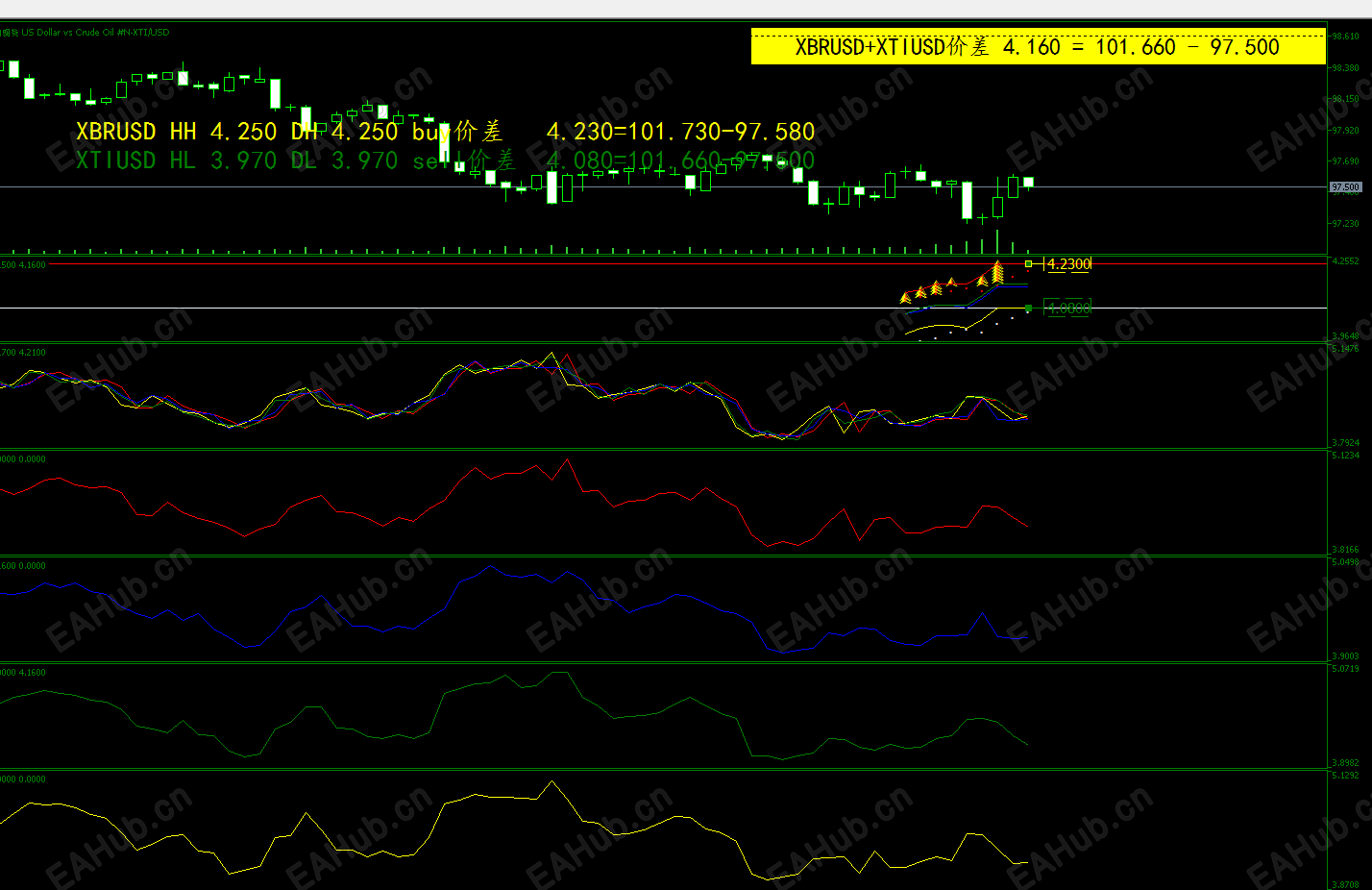Click the 98.150 value on the price axis
Image resolution: width=1372 pixels, height=890 pixels.
click(1345, 99)
